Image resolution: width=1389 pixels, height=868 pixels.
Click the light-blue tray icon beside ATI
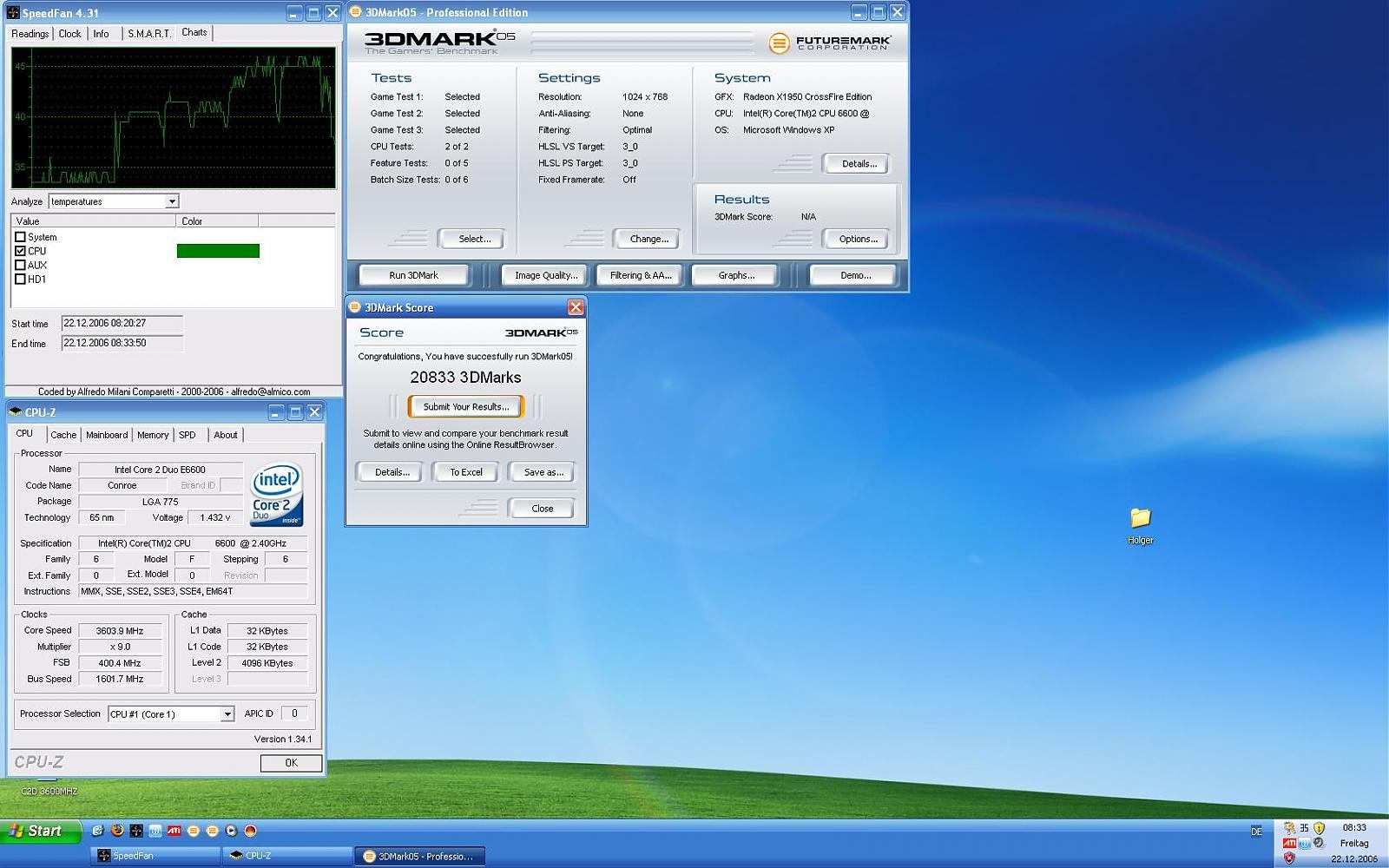(x=1304, y=843)
